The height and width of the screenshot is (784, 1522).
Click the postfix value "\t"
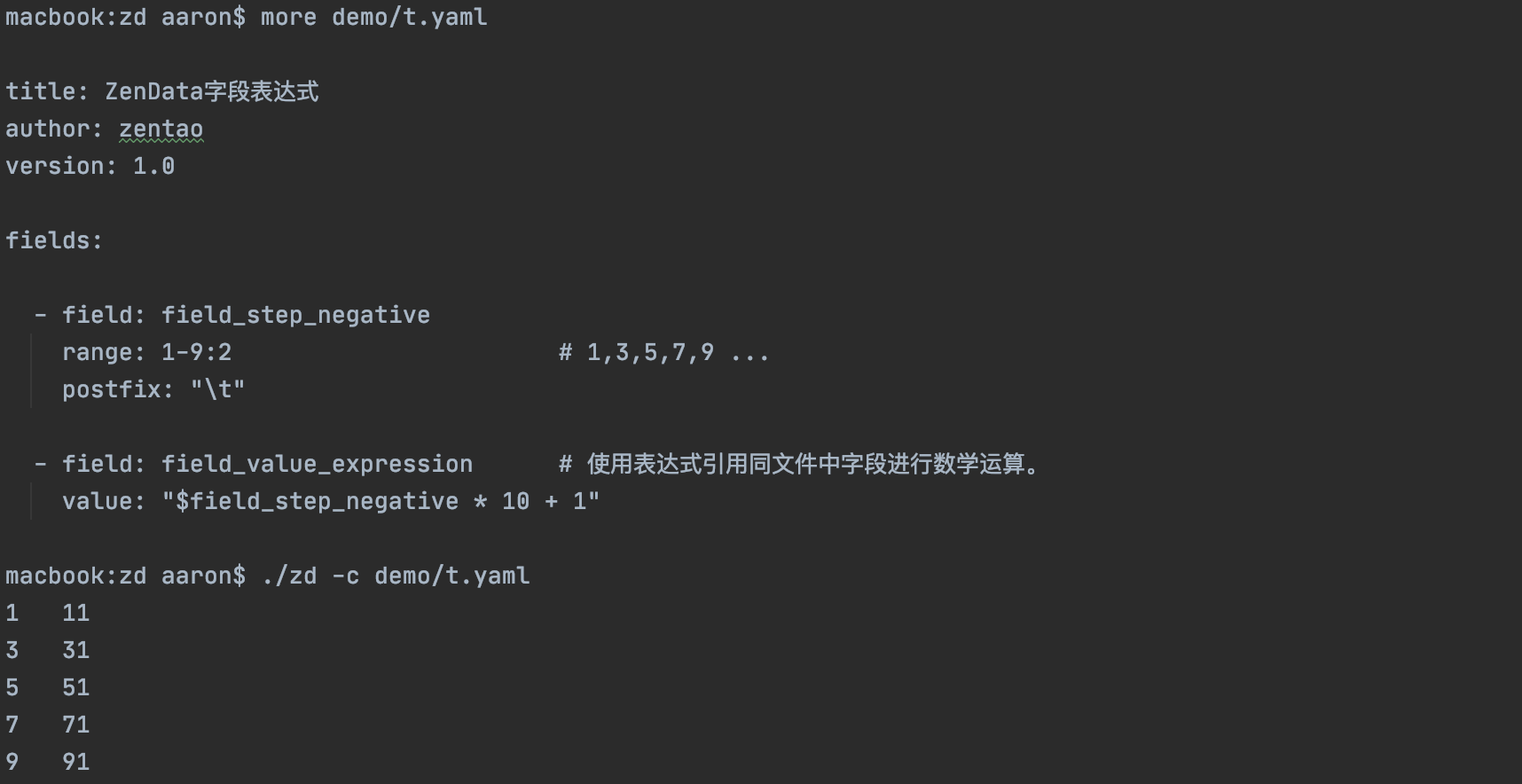217,390
